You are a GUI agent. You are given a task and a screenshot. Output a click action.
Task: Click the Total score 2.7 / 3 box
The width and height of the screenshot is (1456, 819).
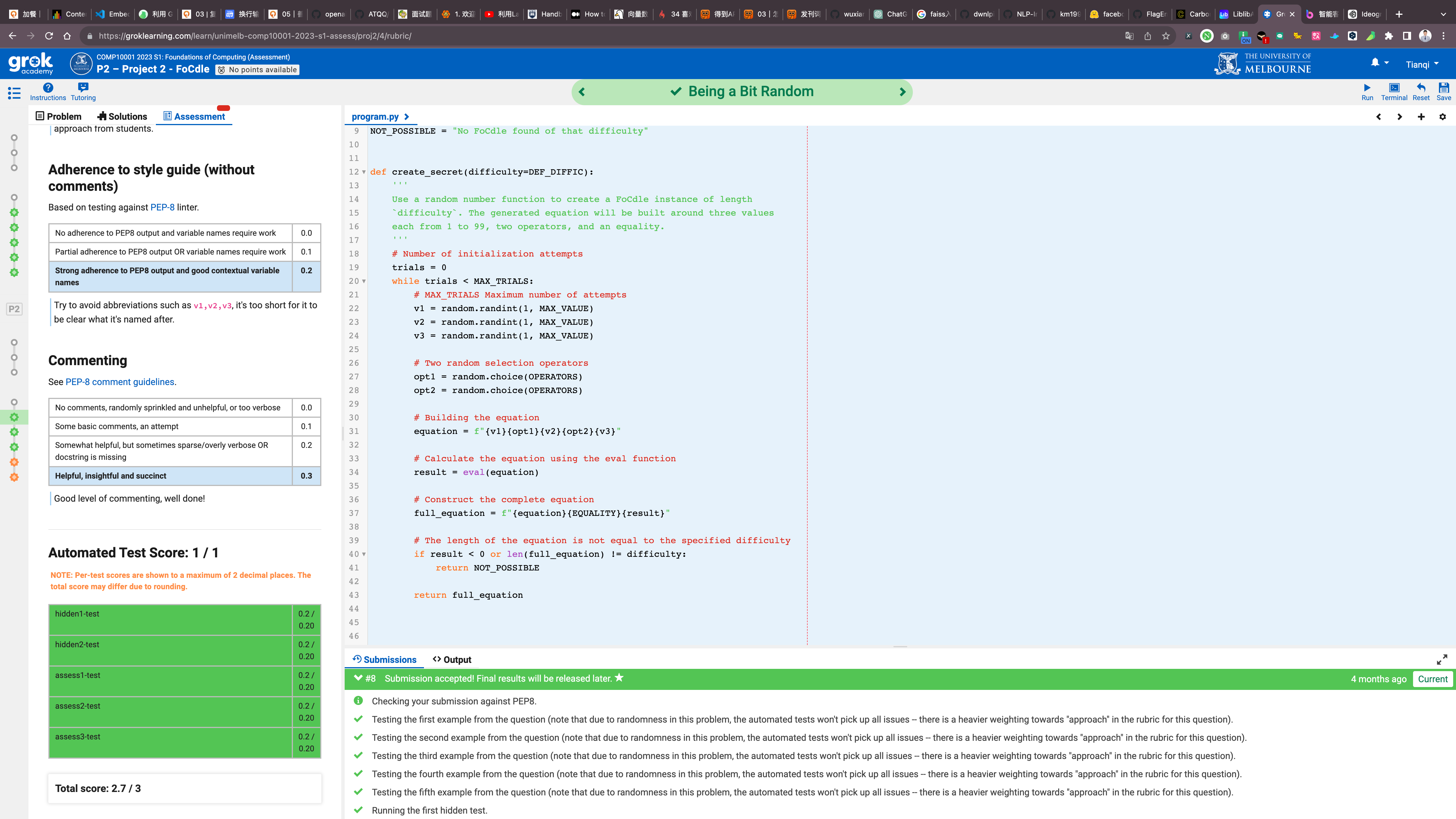point(185,789)
